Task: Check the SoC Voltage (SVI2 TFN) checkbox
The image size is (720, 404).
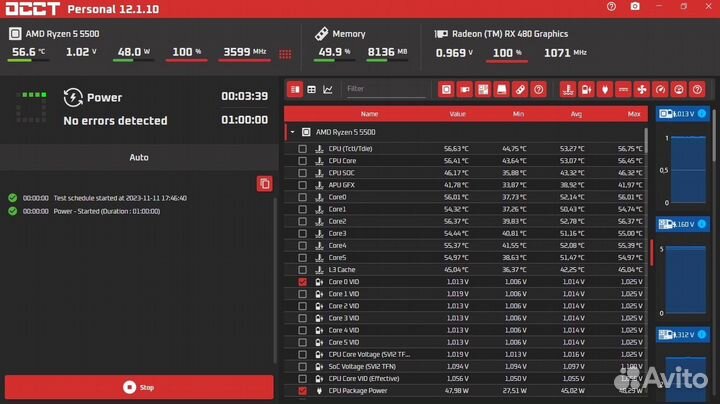Action: [x=302, y=366]
